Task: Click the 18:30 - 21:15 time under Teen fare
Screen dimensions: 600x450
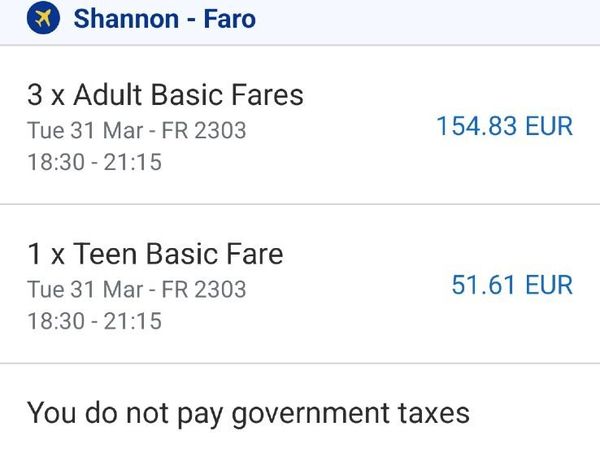Action: click(94, 321)
